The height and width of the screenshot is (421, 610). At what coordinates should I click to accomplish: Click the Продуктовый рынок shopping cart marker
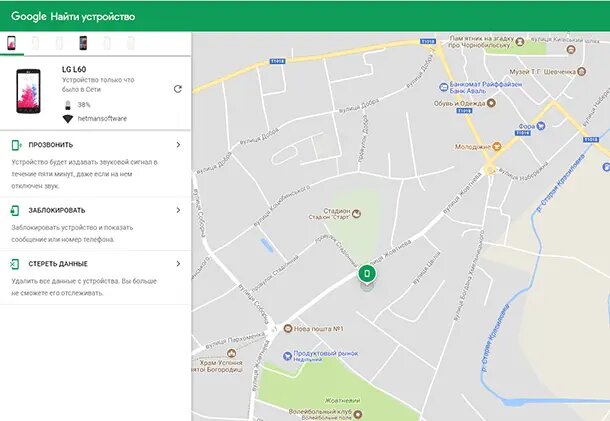point(287,356)
